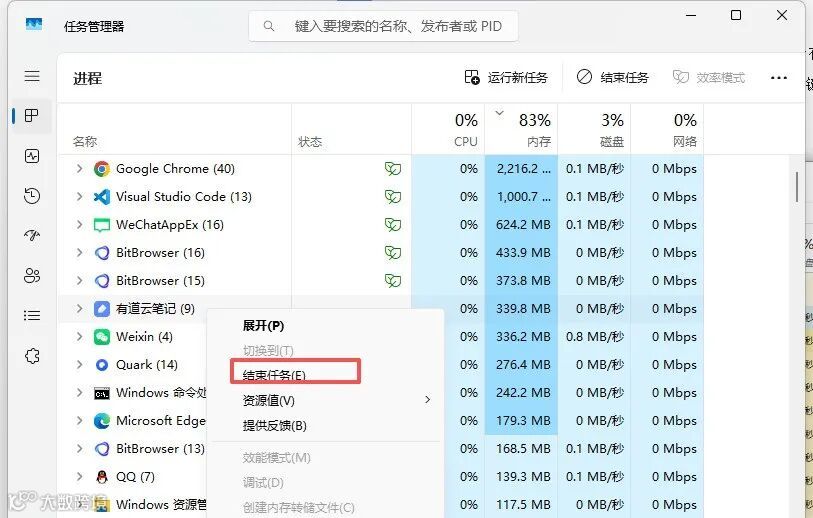The width and height of the screenshot is (813, 518).
Task: Sort by the 网络 column header
Action: [684, 142]
